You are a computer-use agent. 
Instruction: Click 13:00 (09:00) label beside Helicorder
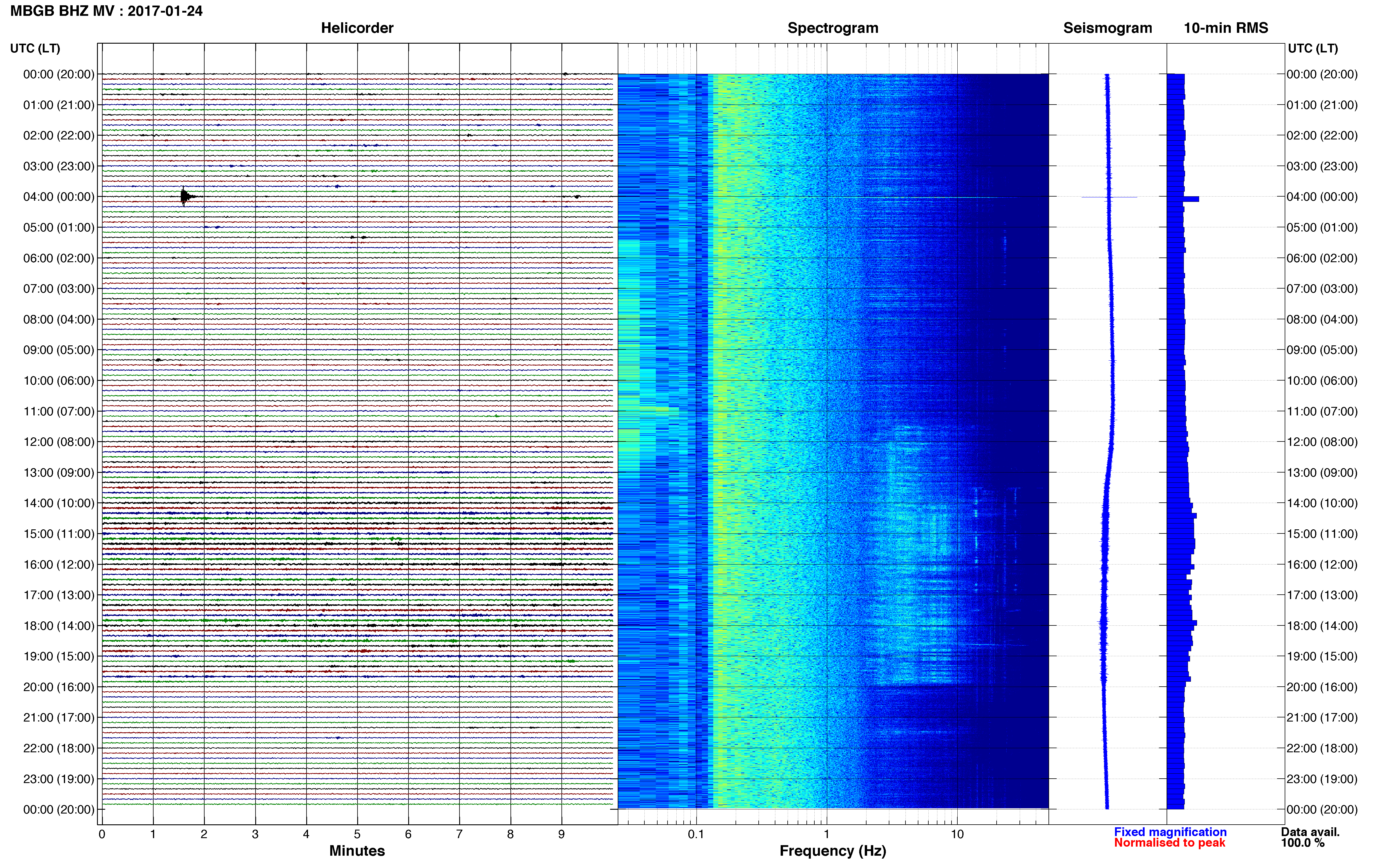(x=59, y=473)
